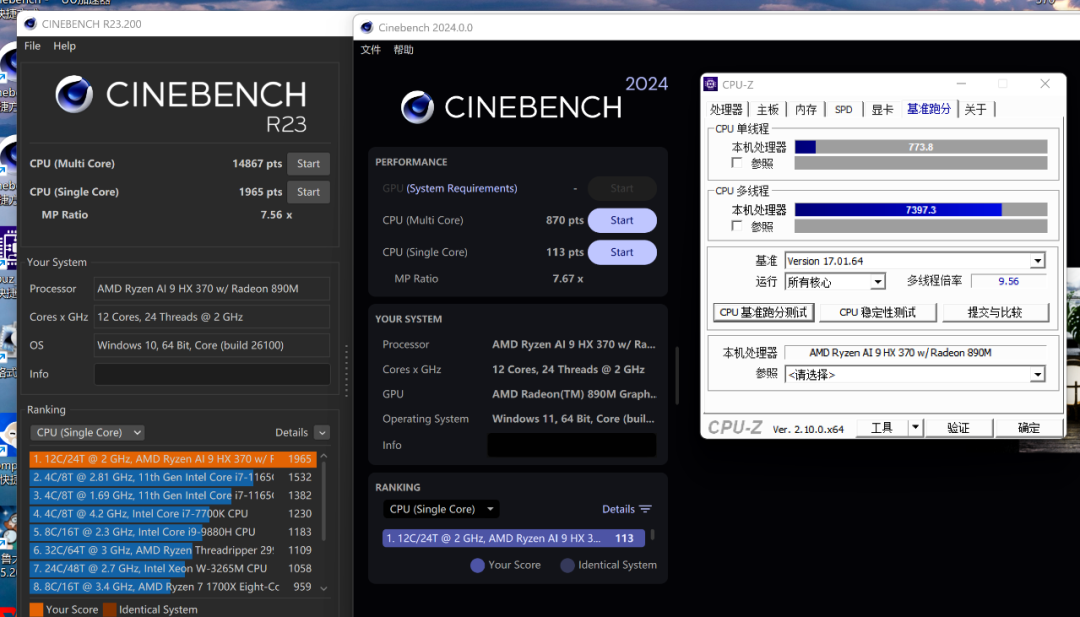Click Details link in Cinebench 2024 ranking
This screenshot has width=1080, height=617.
coord(619,509)
